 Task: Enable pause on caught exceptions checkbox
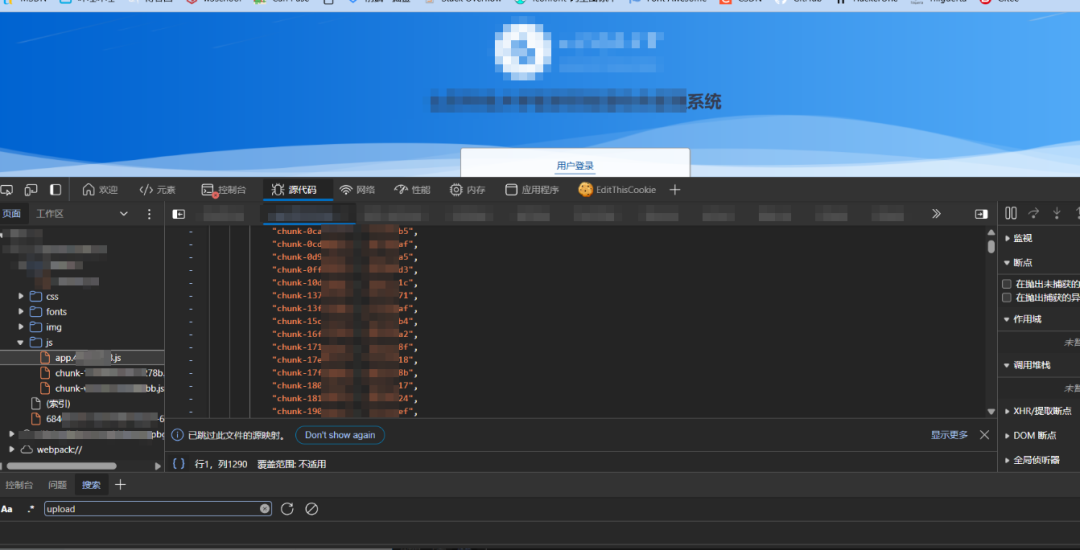click(1007, 297)
